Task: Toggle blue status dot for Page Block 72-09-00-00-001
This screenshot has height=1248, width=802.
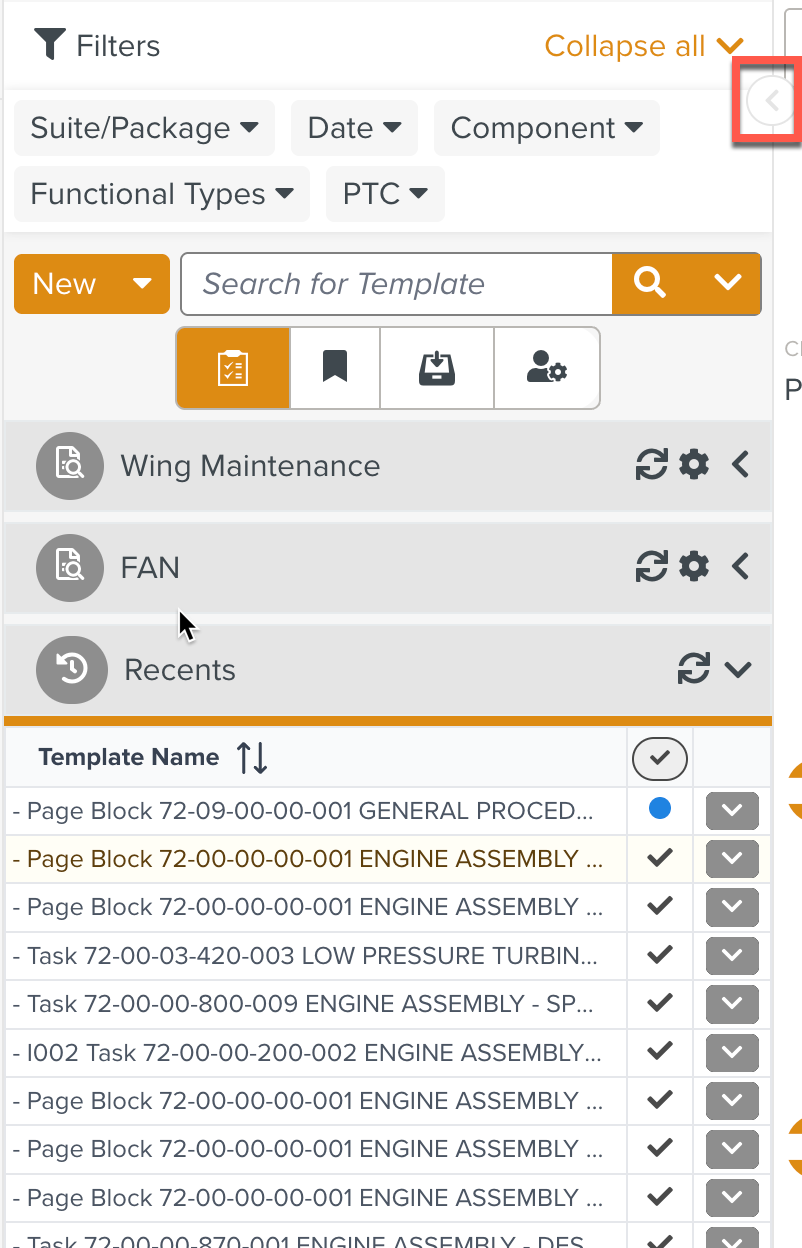Action: click(659, 809)
